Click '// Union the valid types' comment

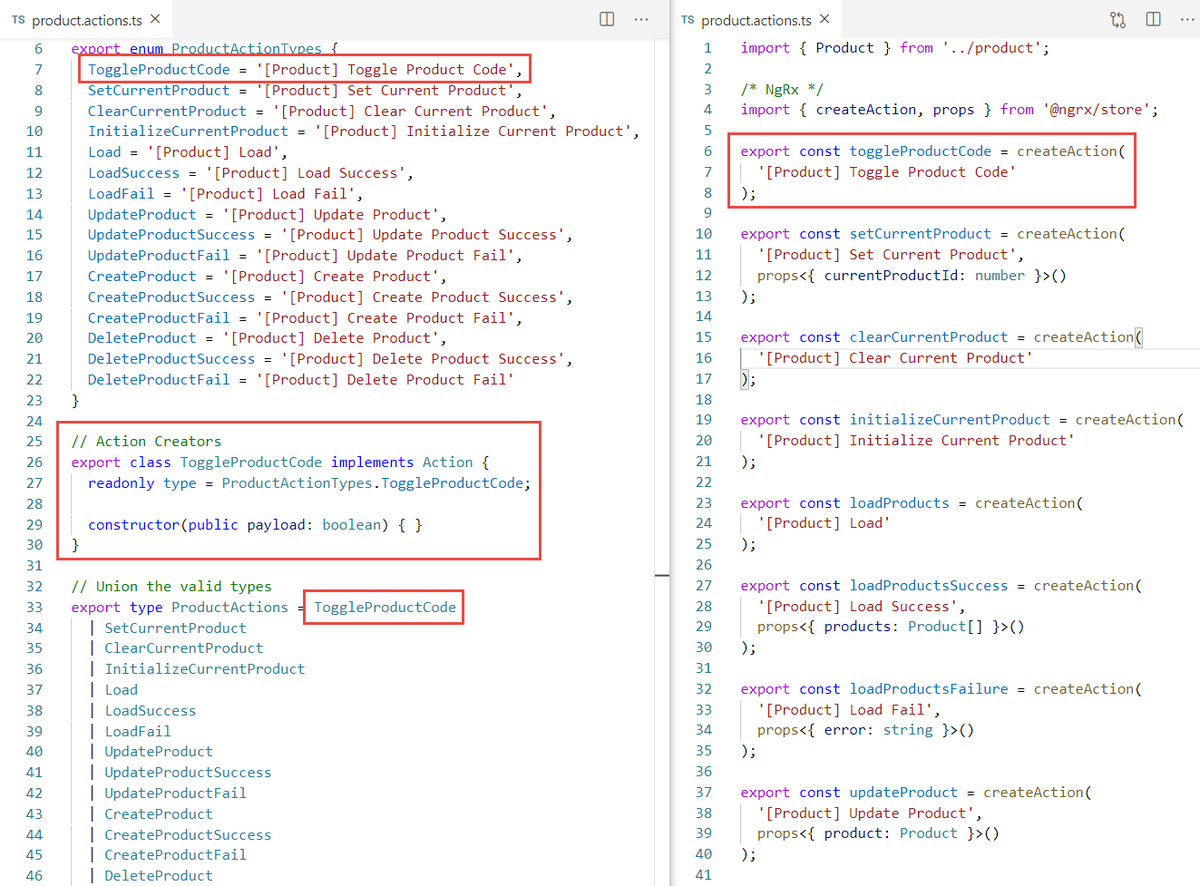click(x=171, y=586)
